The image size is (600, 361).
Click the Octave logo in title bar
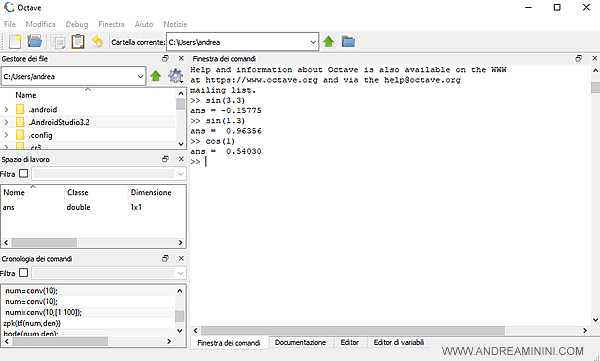tap(9, 7)
